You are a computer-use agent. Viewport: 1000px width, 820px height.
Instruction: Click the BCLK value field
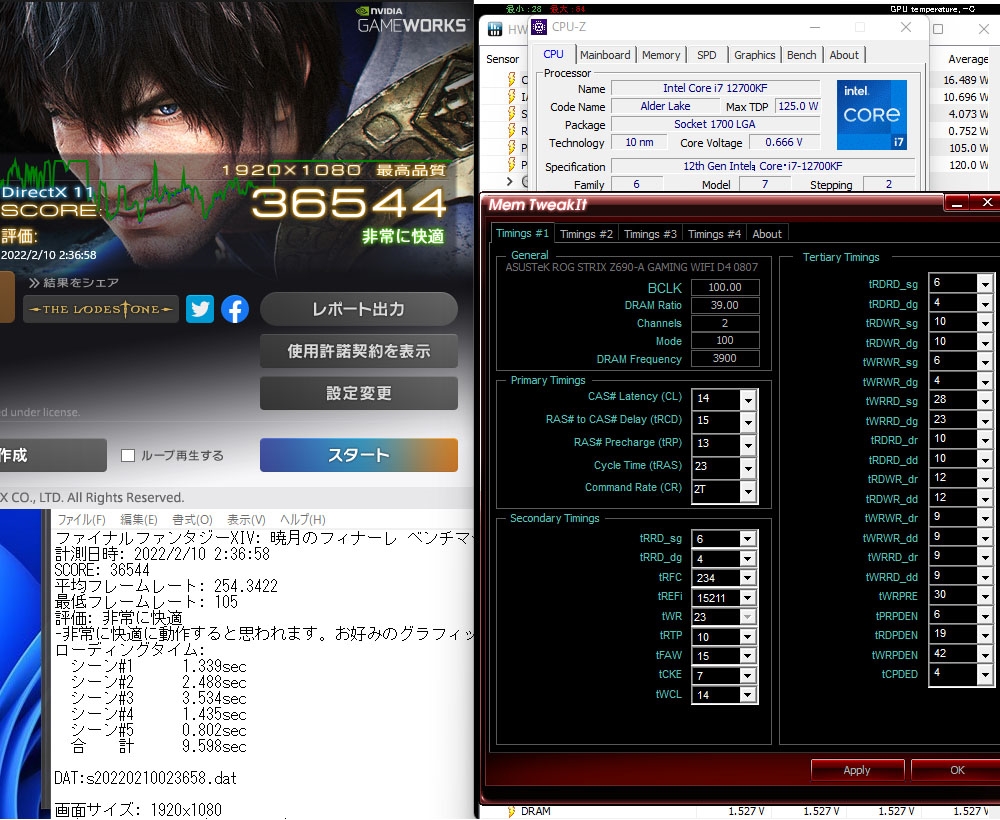point(725,287)
